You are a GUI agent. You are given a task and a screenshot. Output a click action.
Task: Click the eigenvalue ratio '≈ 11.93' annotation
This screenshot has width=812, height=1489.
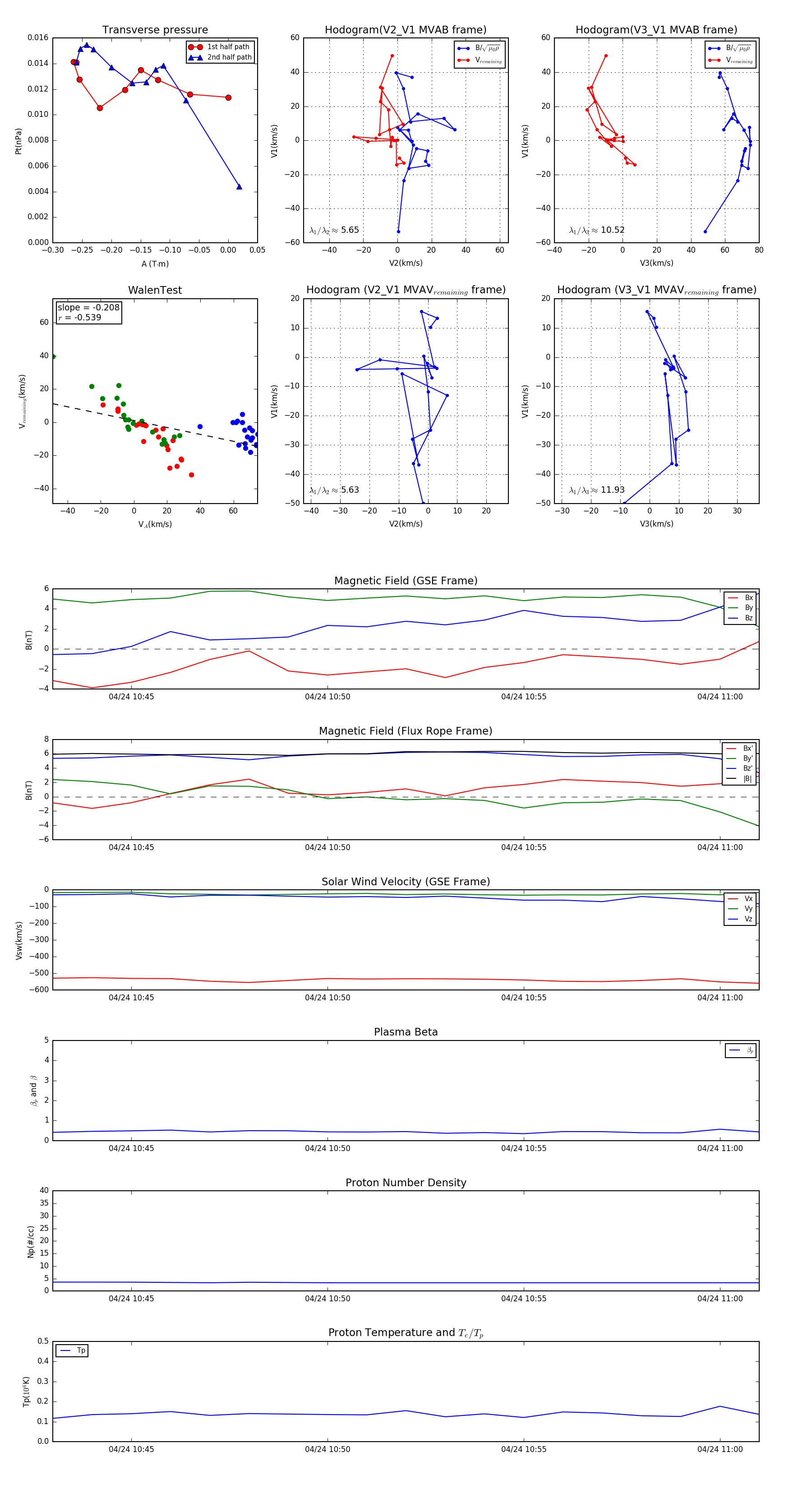click(596, 490)
